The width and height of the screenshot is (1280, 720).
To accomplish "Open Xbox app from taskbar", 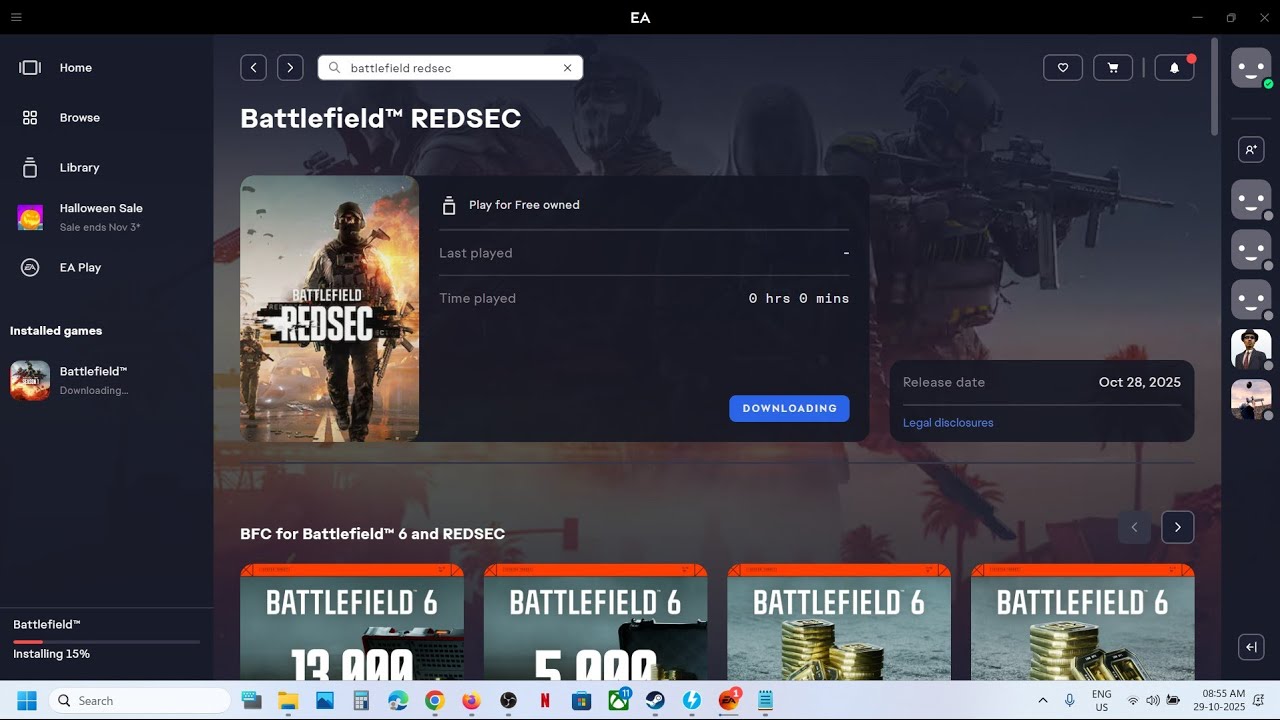I will point(619,700).
